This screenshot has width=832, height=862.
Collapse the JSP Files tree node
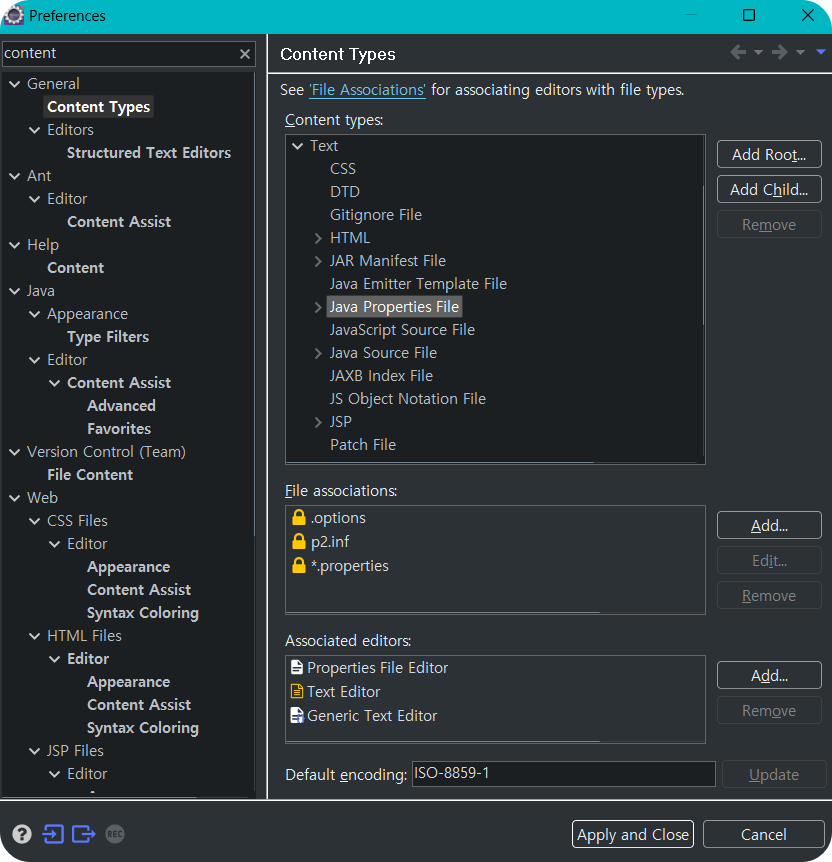click(35, 751)
